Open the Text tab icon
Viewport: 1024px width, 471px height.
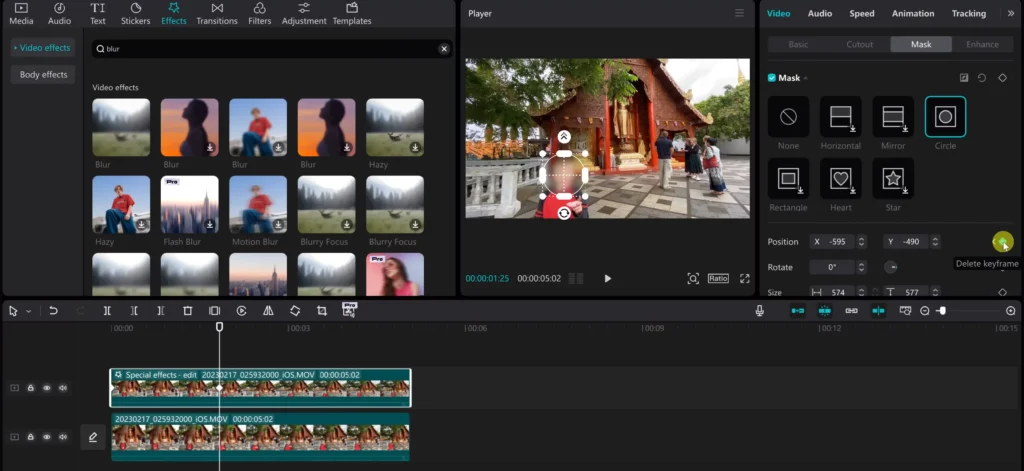point(97,8)
